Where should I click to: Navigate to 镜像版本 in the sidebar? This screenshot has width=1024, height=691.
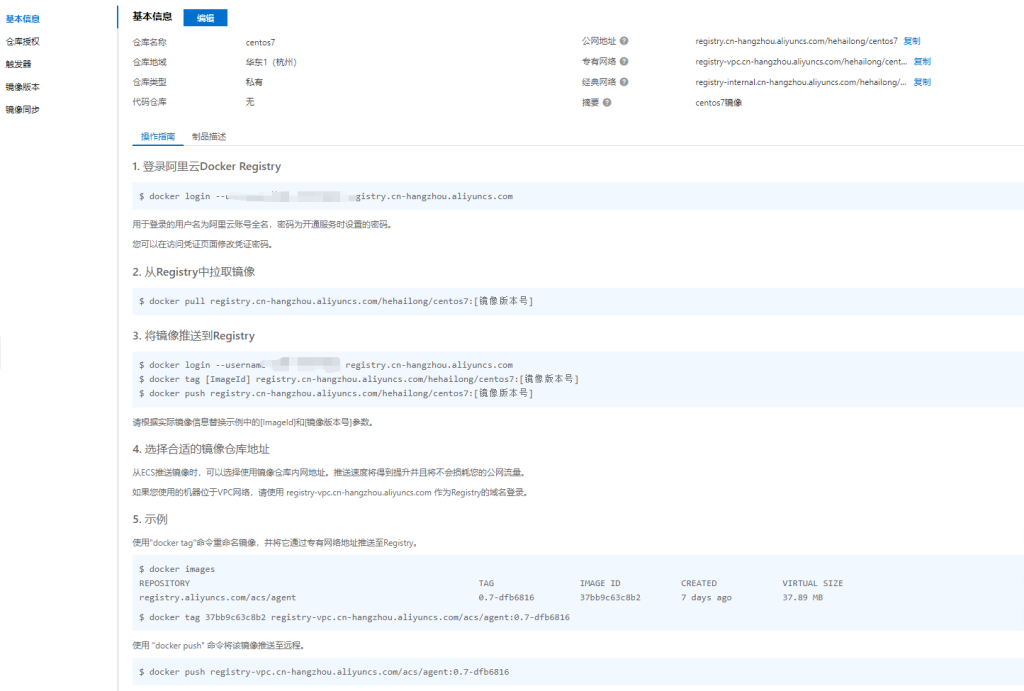pos(23,87)
